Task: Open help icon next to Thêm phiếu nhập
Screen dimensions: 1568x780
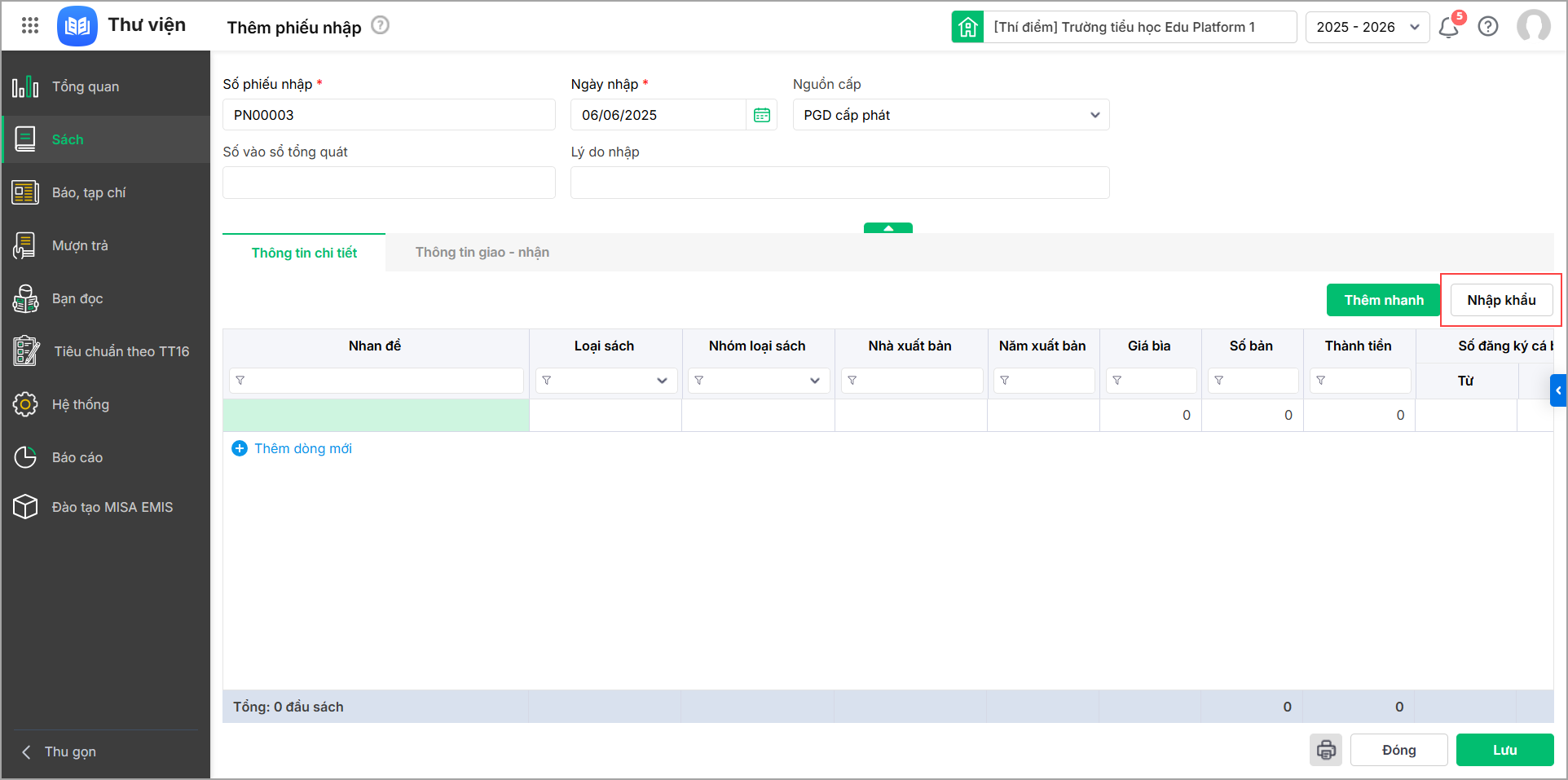Action: pos(380,25)
